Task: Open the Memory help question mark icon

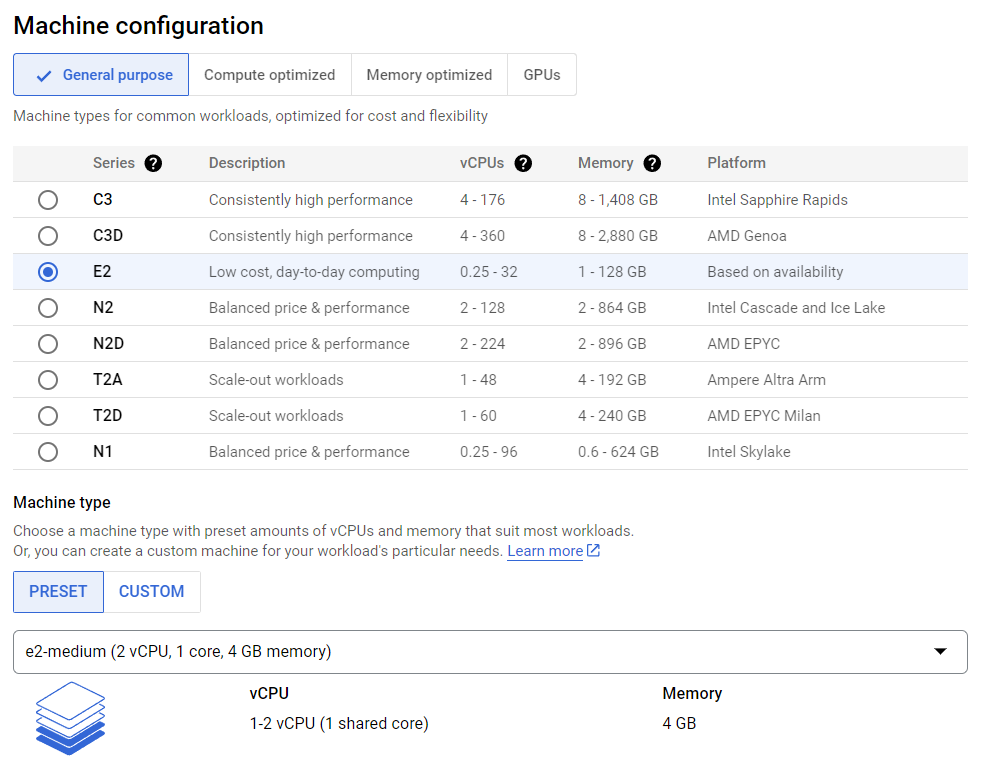Action: (652, 164)
